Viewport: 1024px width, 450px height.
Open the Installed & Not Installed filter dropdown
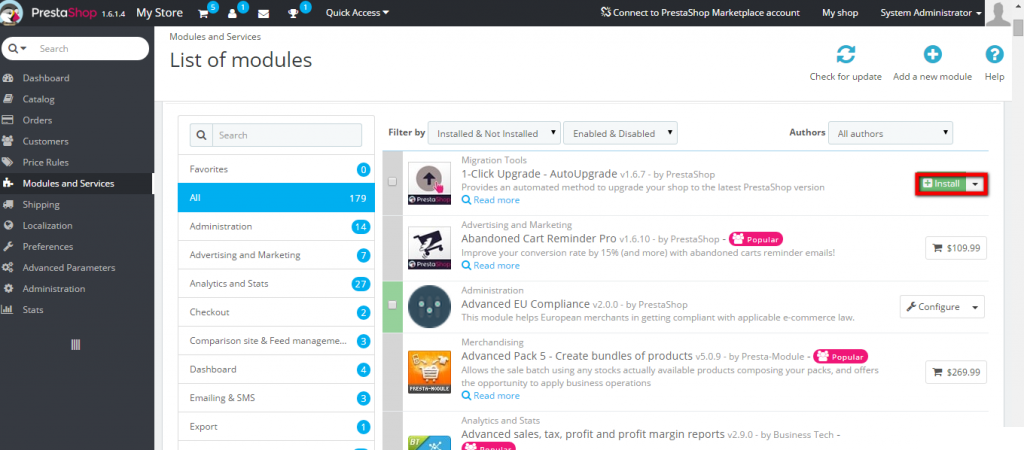point(494,133)
